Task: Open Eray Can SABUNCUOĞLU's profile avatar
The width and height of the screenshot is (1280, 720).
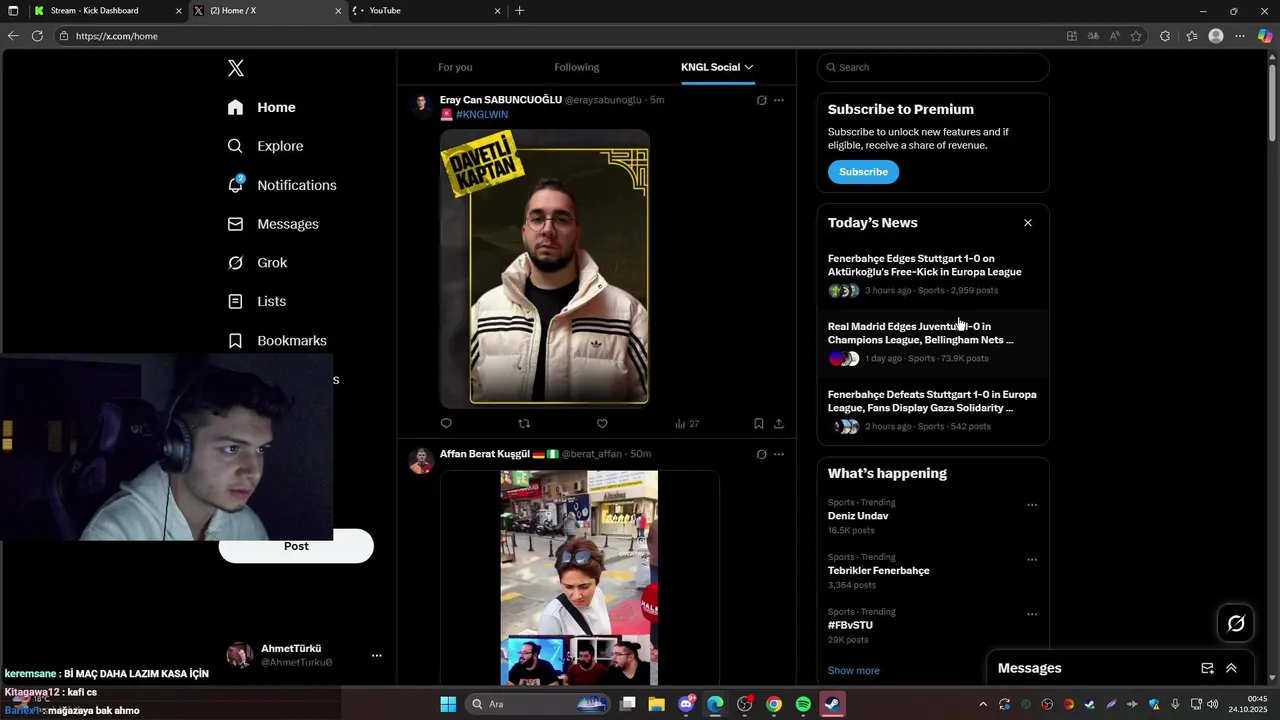Action: [422, 104]
